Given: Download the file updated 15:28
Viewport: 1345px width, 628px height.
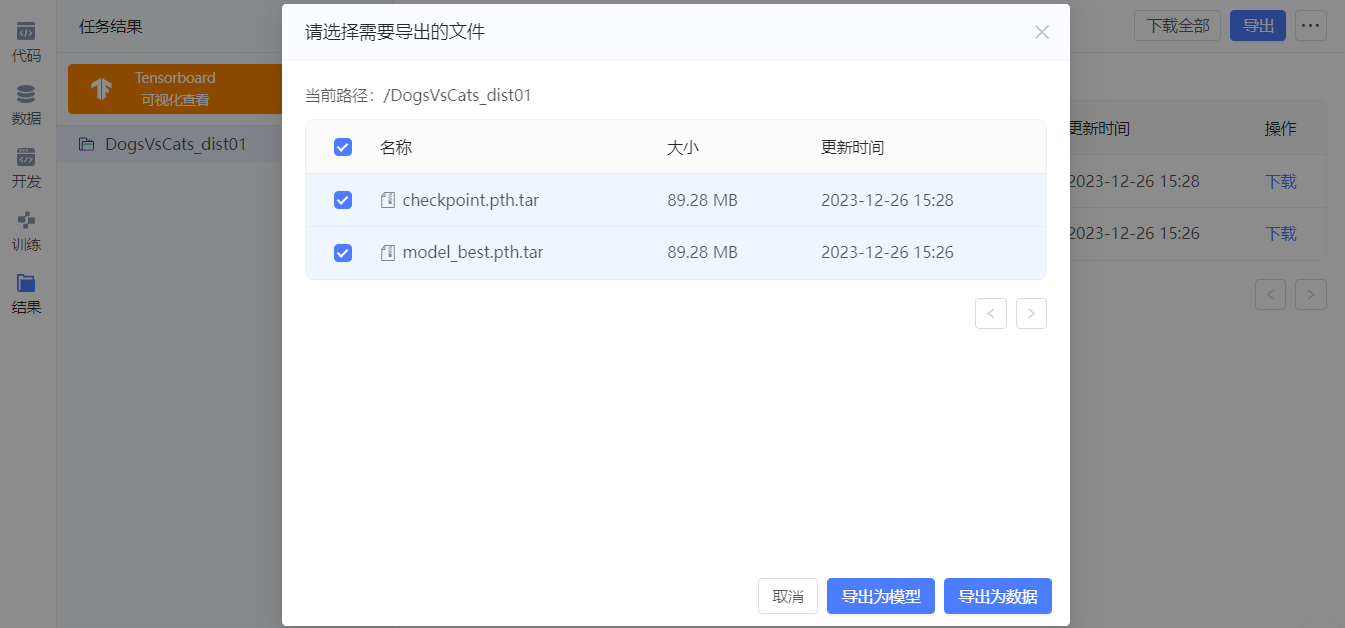Looking at the screenshot, I should click(1281, 181).
